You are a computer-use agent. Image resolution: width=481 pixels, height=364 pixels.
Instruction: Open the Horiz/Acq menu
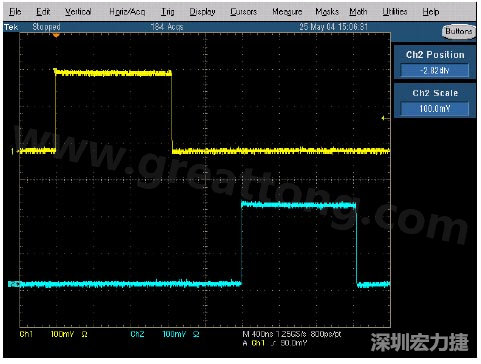point(127,12)
